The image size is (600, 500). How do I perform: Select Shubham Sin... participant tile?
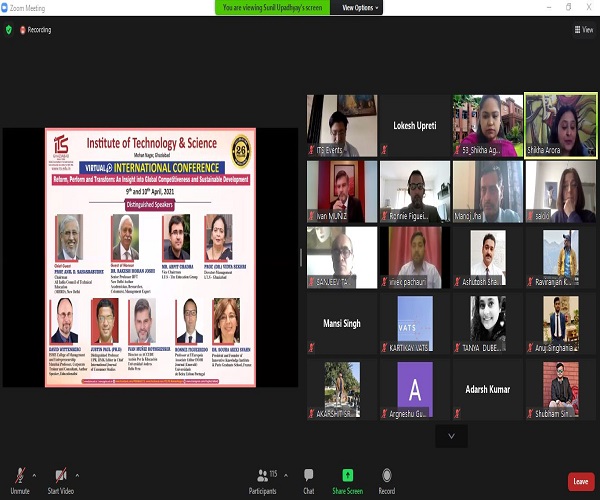(561, 389)
